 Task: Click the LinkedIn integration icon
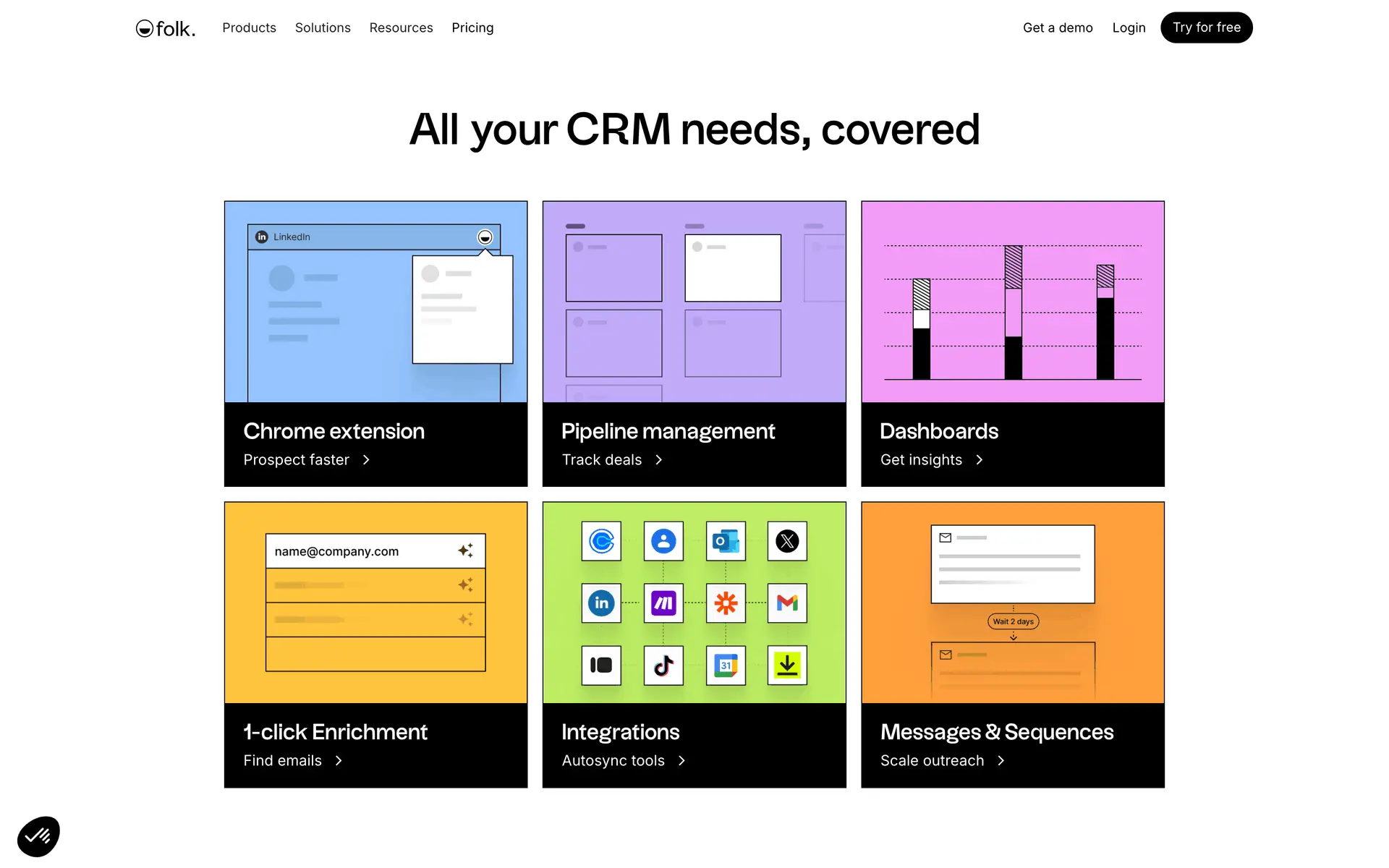click(601, 603)
